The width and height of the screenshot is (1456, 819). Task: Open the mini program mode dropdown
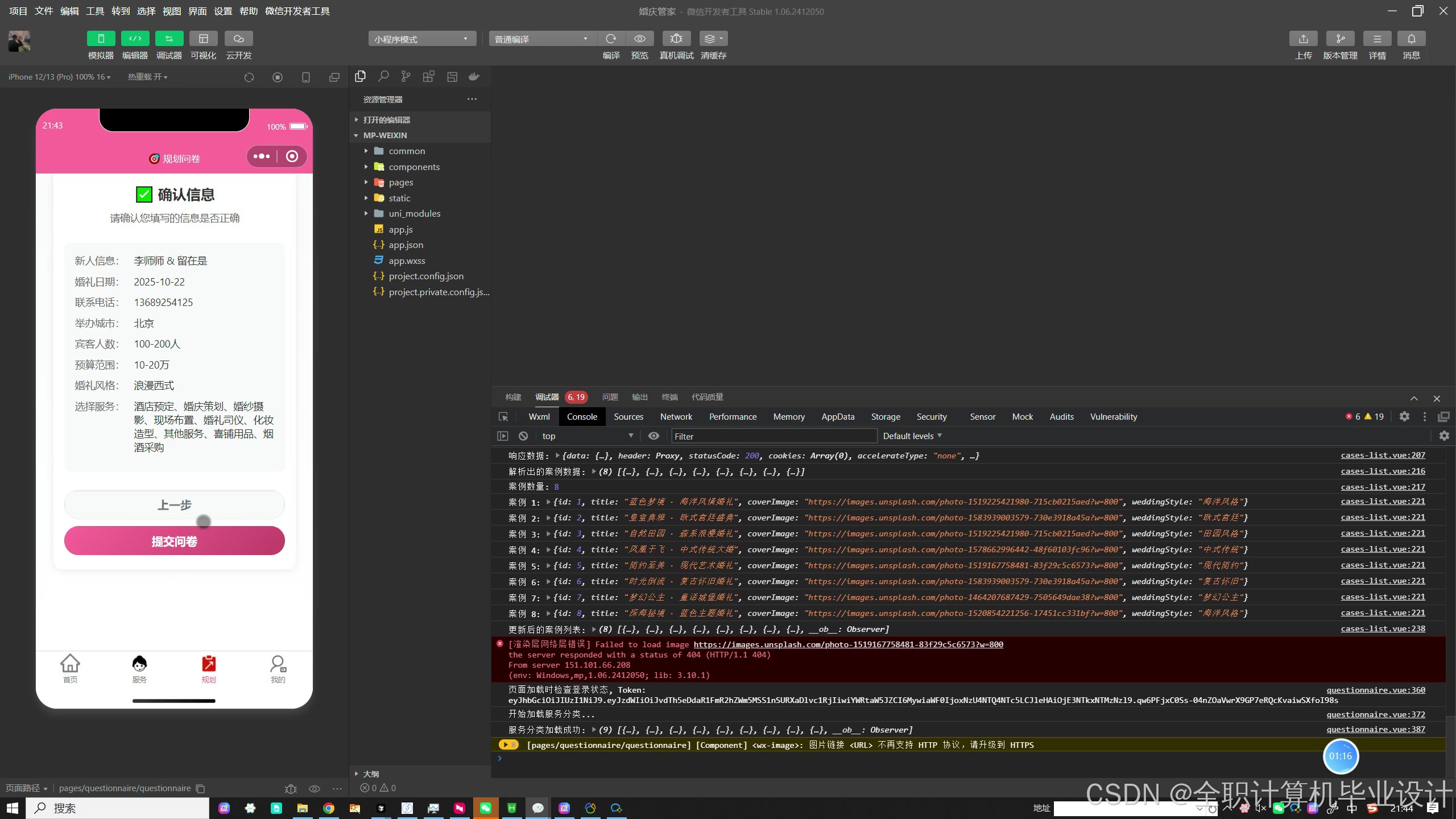(421, 39)
